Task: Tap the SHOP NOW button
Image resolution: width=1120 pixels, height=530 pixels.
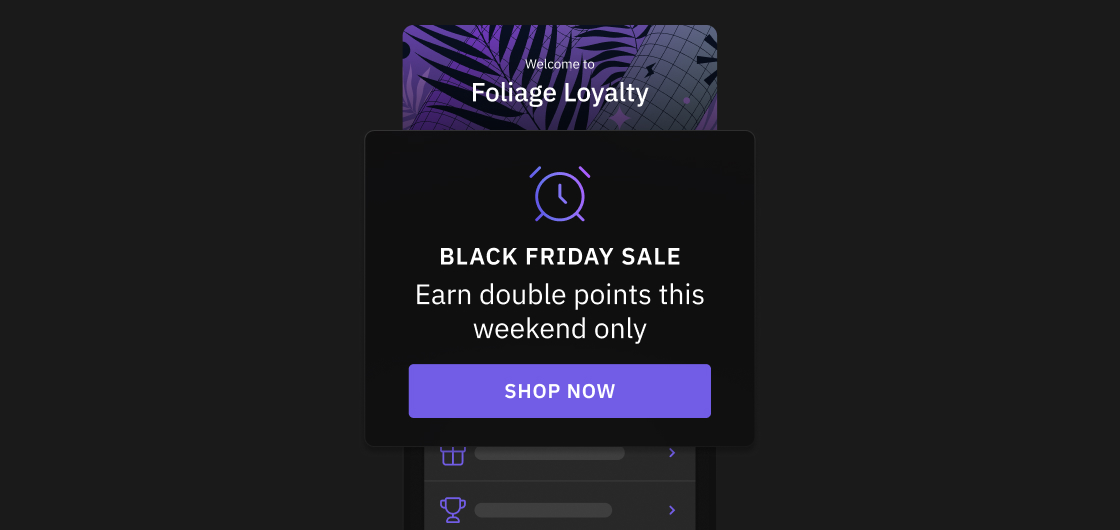Action: pos(559,391)
